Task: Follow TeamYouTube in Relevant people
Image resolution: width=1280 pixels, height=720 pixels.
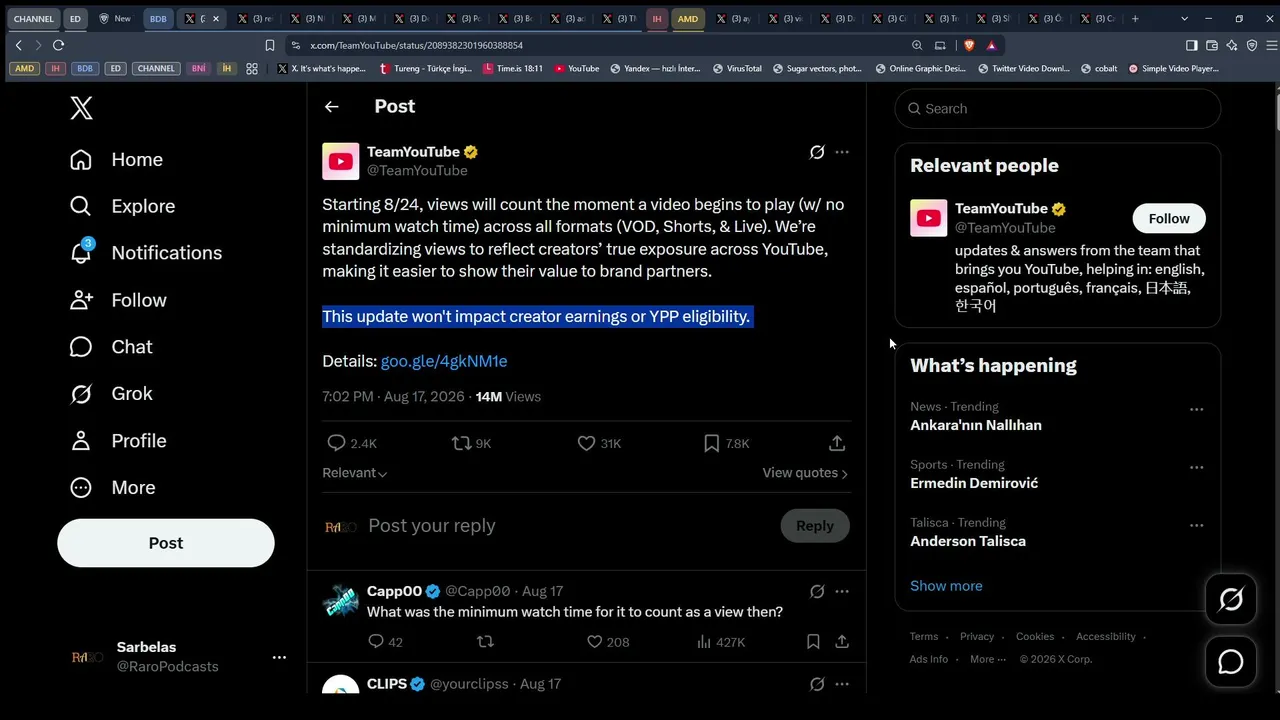Action: (1169, 219)
